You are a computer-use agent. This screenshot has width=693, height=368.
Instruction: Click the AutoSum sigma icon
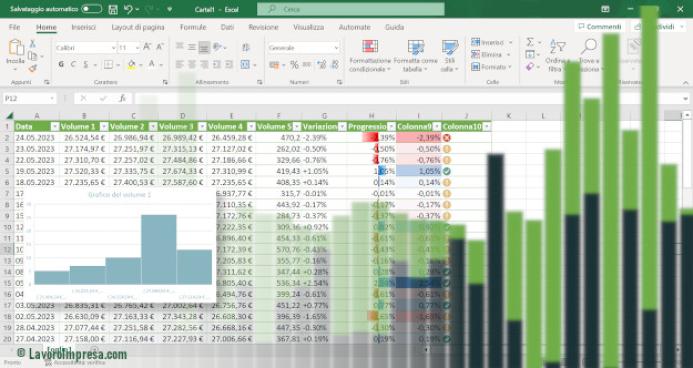[530, 42]
